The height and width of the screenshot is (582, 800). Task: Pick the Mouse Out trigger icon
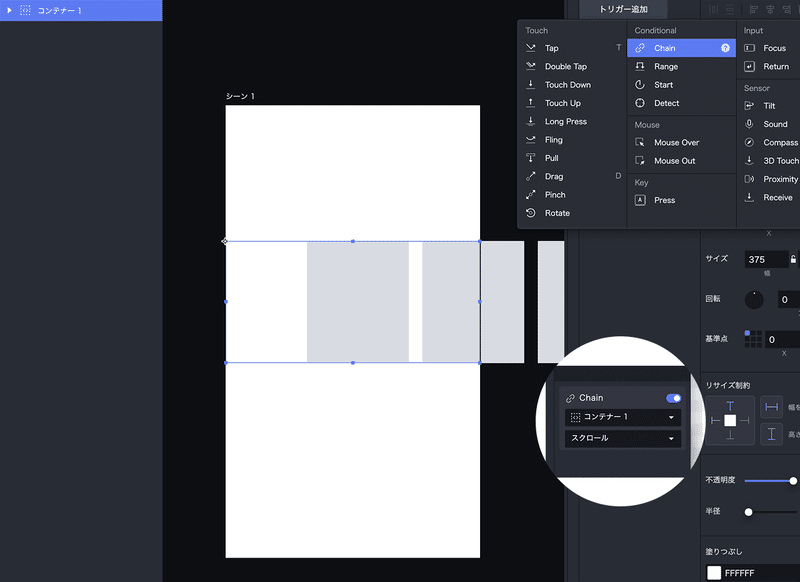click(640, 161)
